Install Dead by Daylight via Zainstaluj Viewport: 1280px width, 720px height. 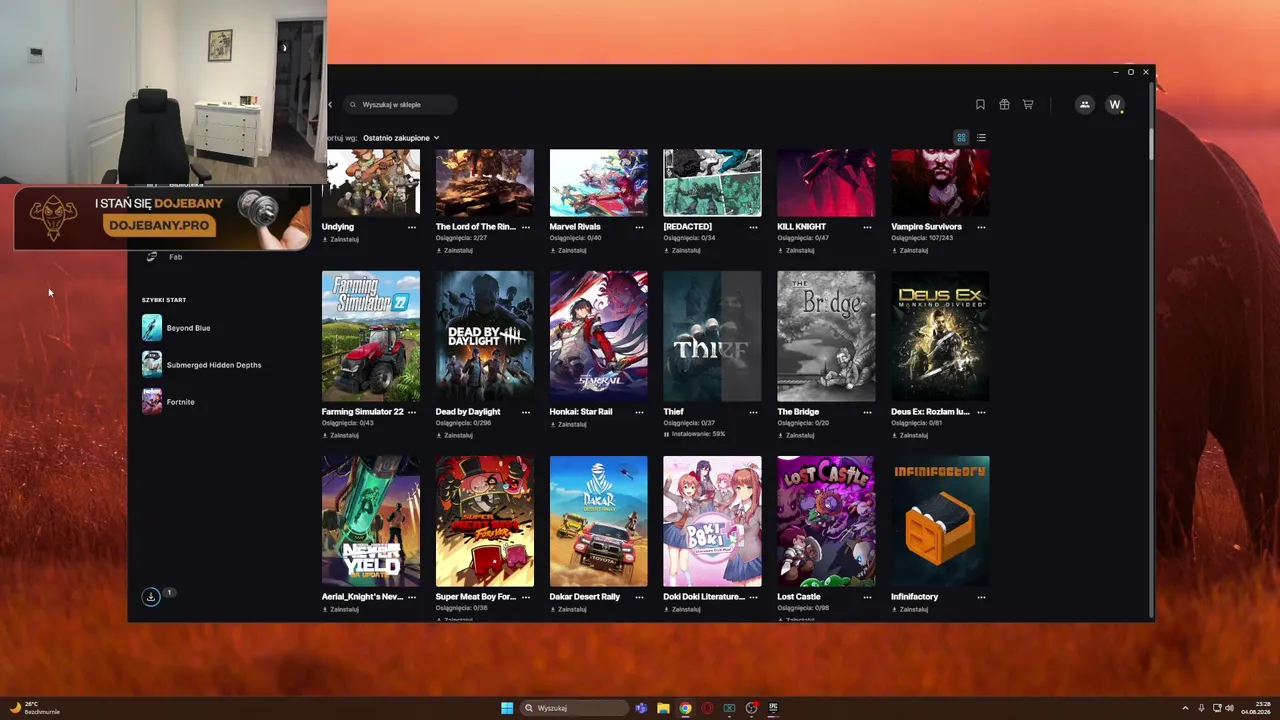[455, 435]
